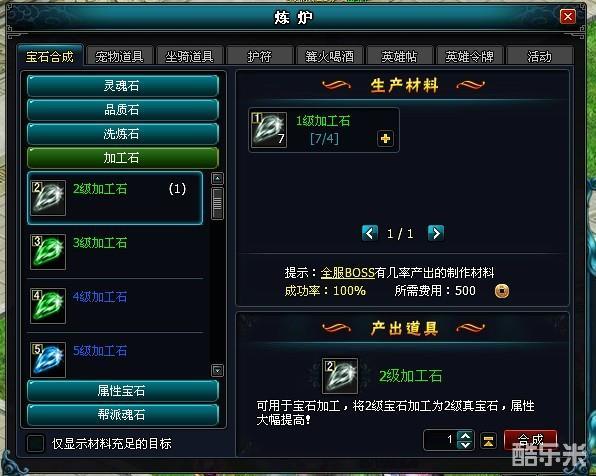
Task: Click the 合成 button
Action: (x=530, y=441)
